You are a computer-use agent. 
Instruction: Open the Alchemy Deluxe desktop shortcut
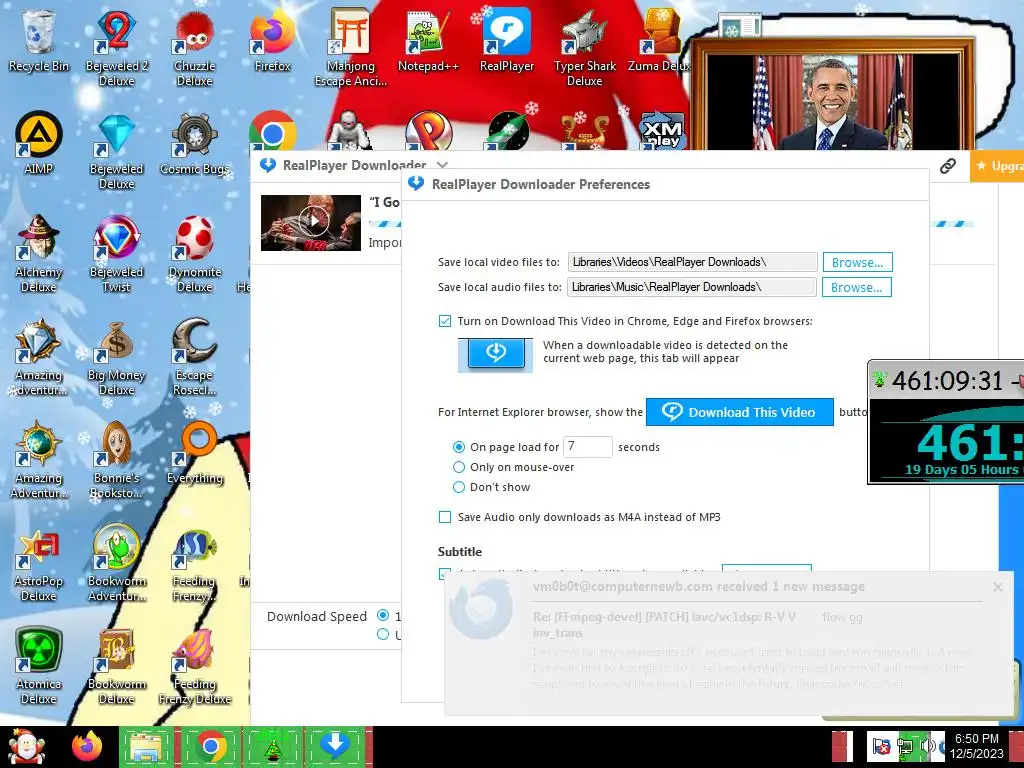coord(38,253)
